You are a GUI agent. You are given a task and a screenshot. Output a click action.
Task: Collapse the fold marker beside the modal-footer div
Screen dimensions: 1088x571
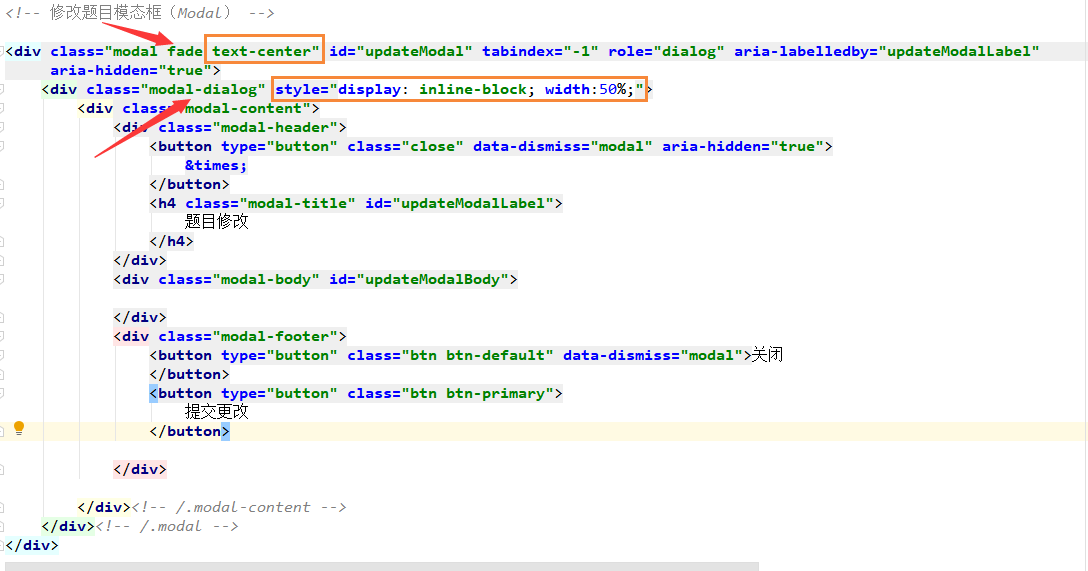pyautogui.click(x=2, y=336)
